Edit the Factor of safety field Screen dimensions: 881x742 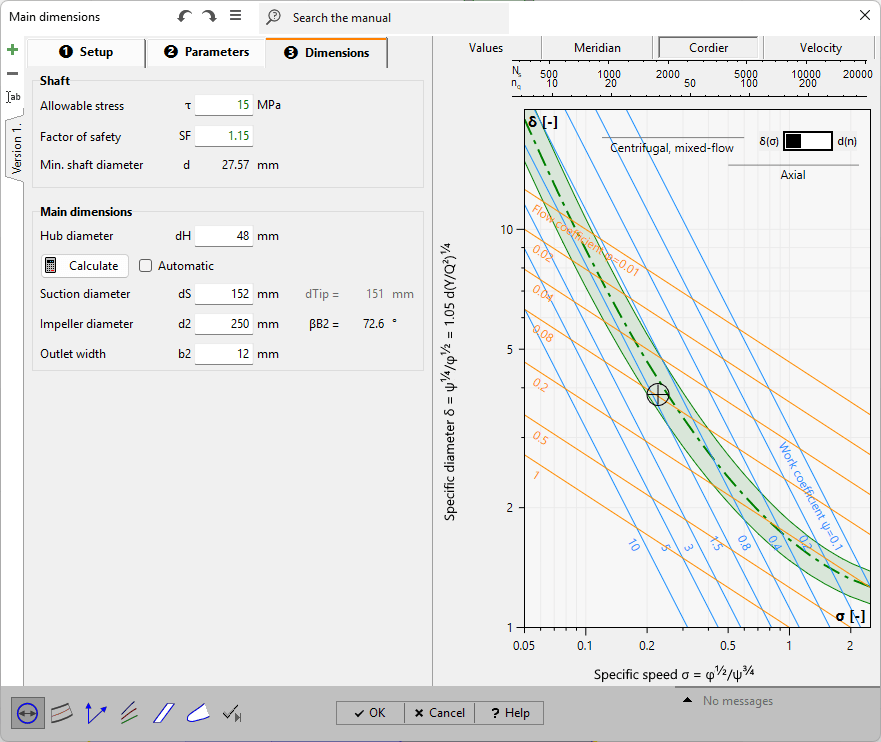pos(224,135)
